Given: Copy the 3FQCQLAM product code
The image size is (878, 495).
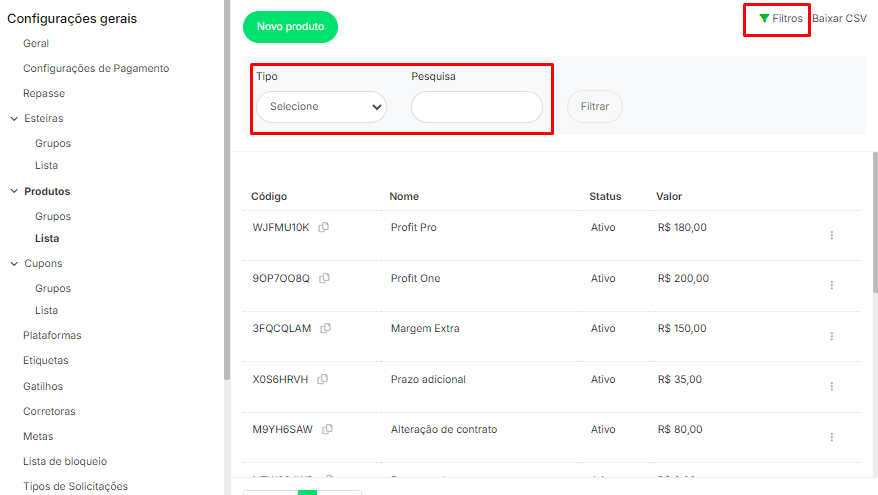Looking at the screenshot, I should tap(326, 328).
